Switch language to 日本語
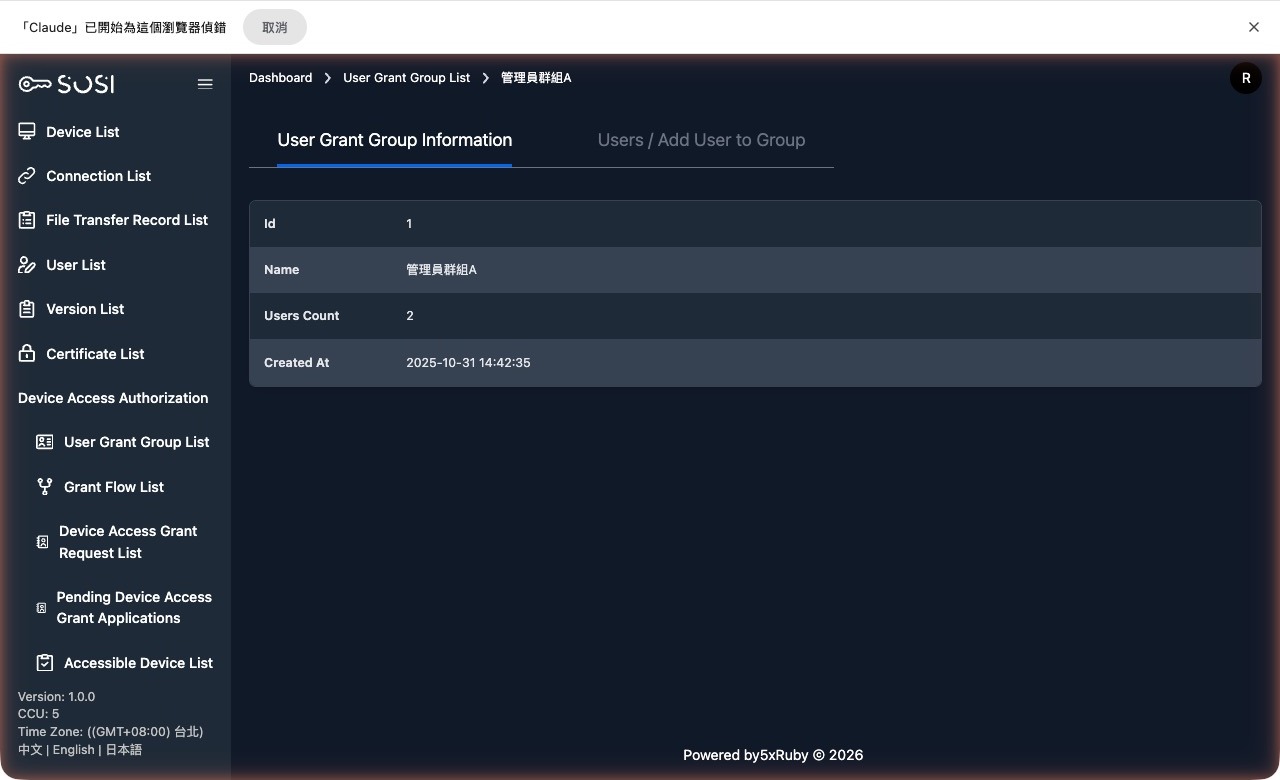The image size is (1280, 780). pyautogui.click(x=124, y=750)
